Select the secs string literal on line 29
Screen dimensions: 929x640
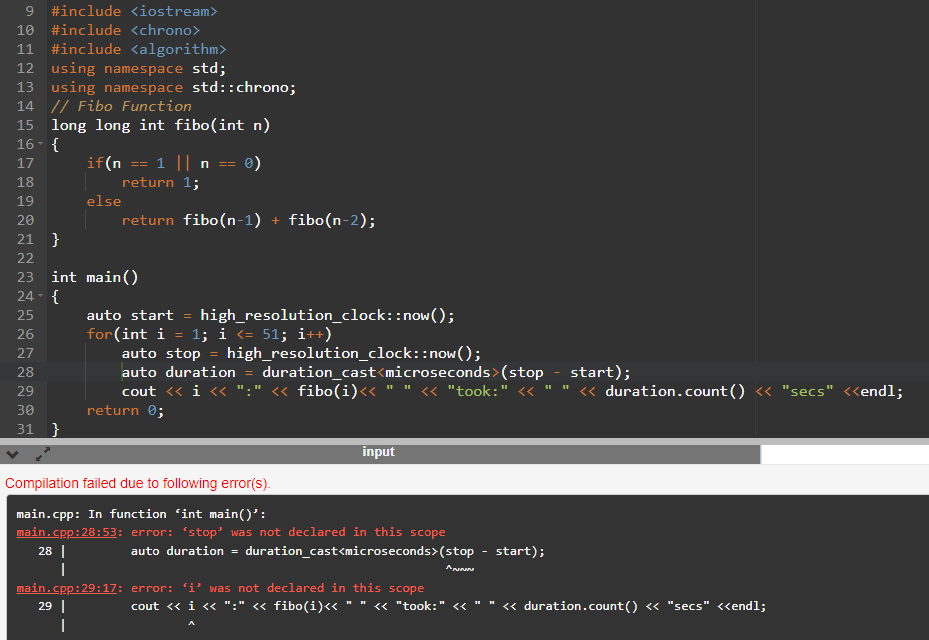[808, 391]
